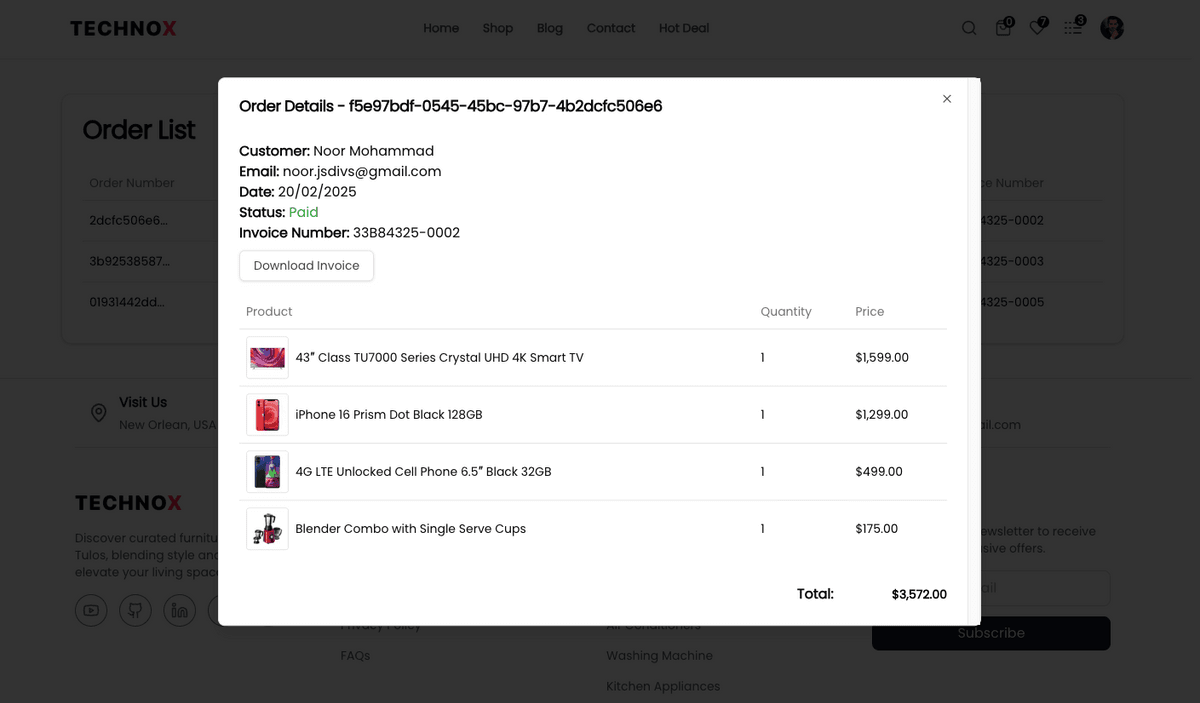Select the Blender Combo product thumbnail

(x=267, y=528)
